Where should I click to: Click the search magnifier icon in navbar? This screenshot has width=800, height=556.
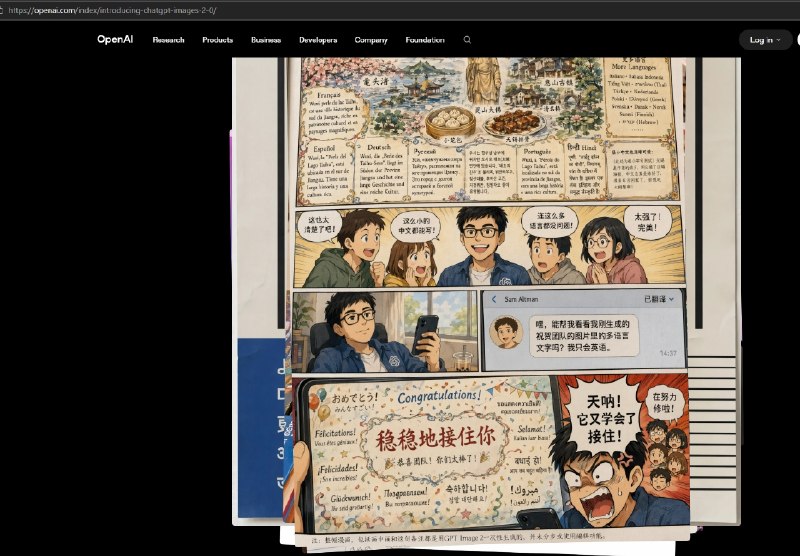tap(467, 40)
